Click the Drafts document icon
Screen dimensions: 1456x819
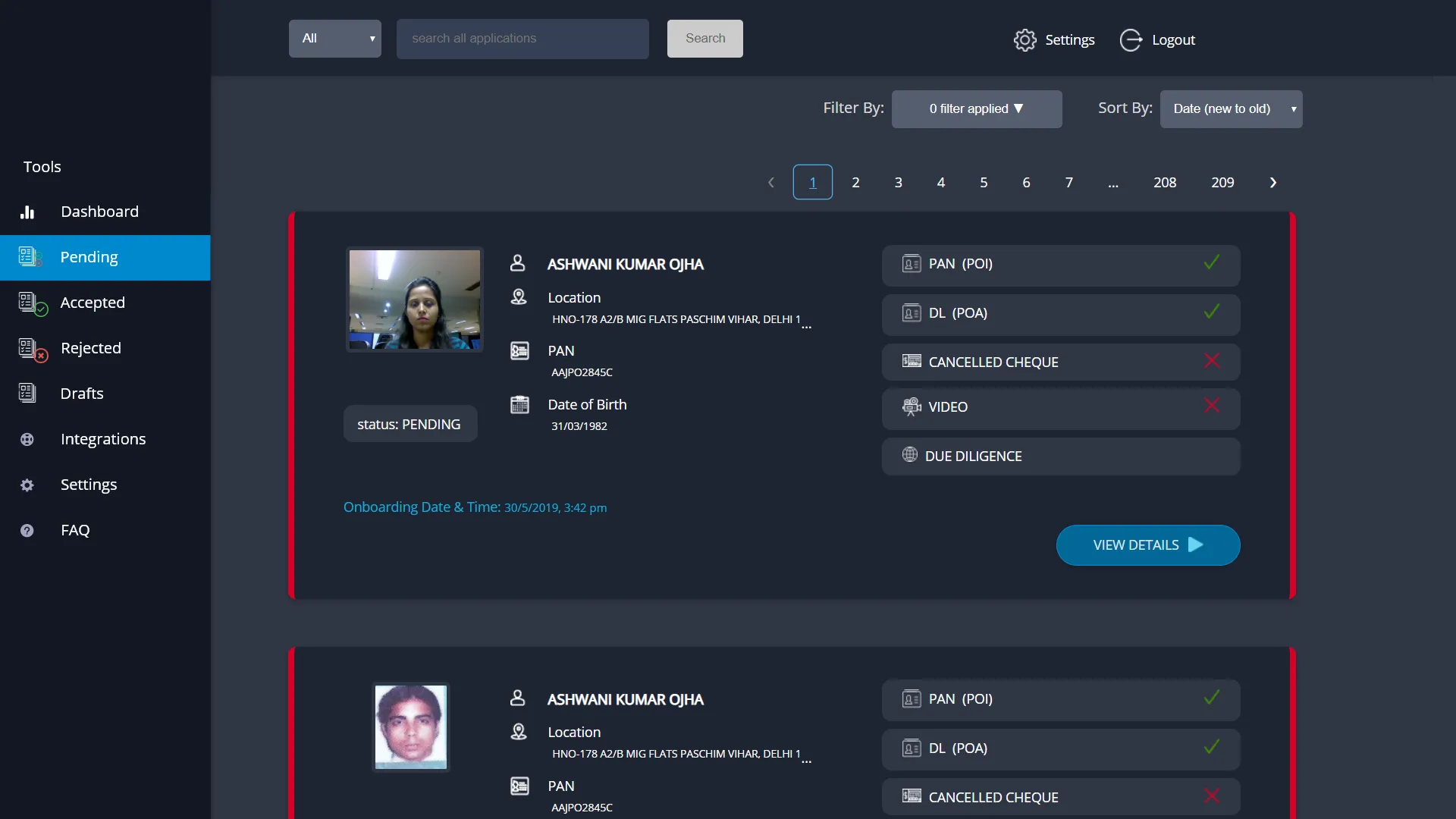click(27, 394)
